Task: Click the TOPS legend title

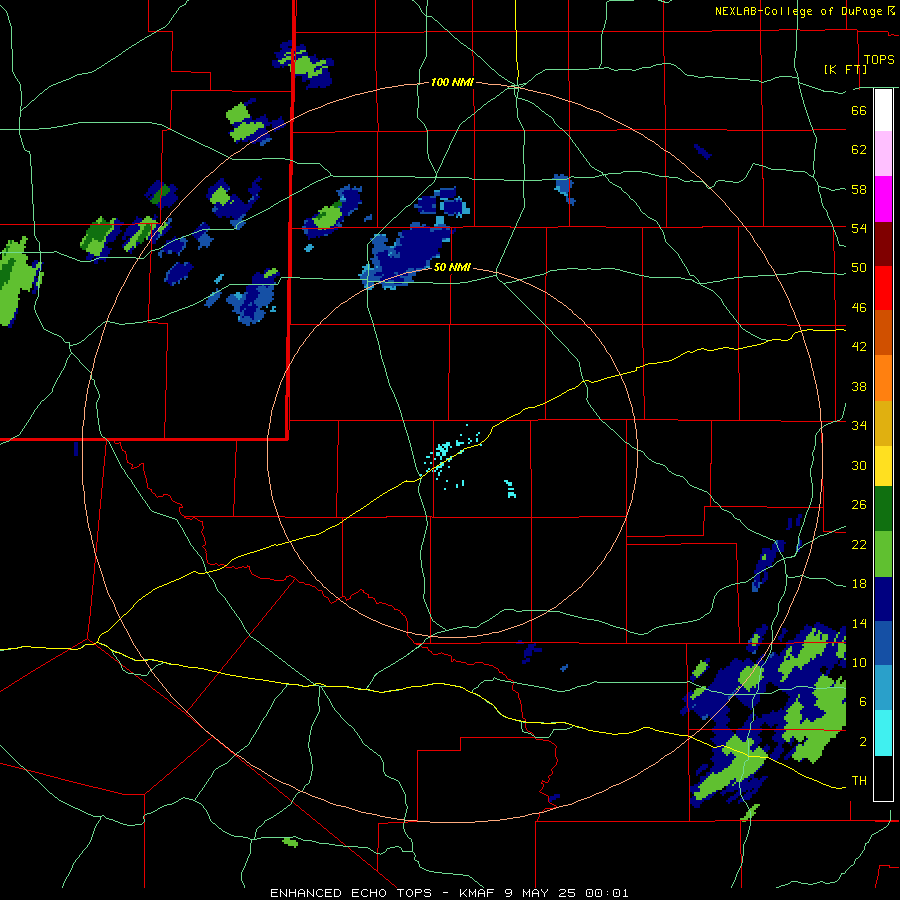Action: pyautogui.click(x=879, y=59)
